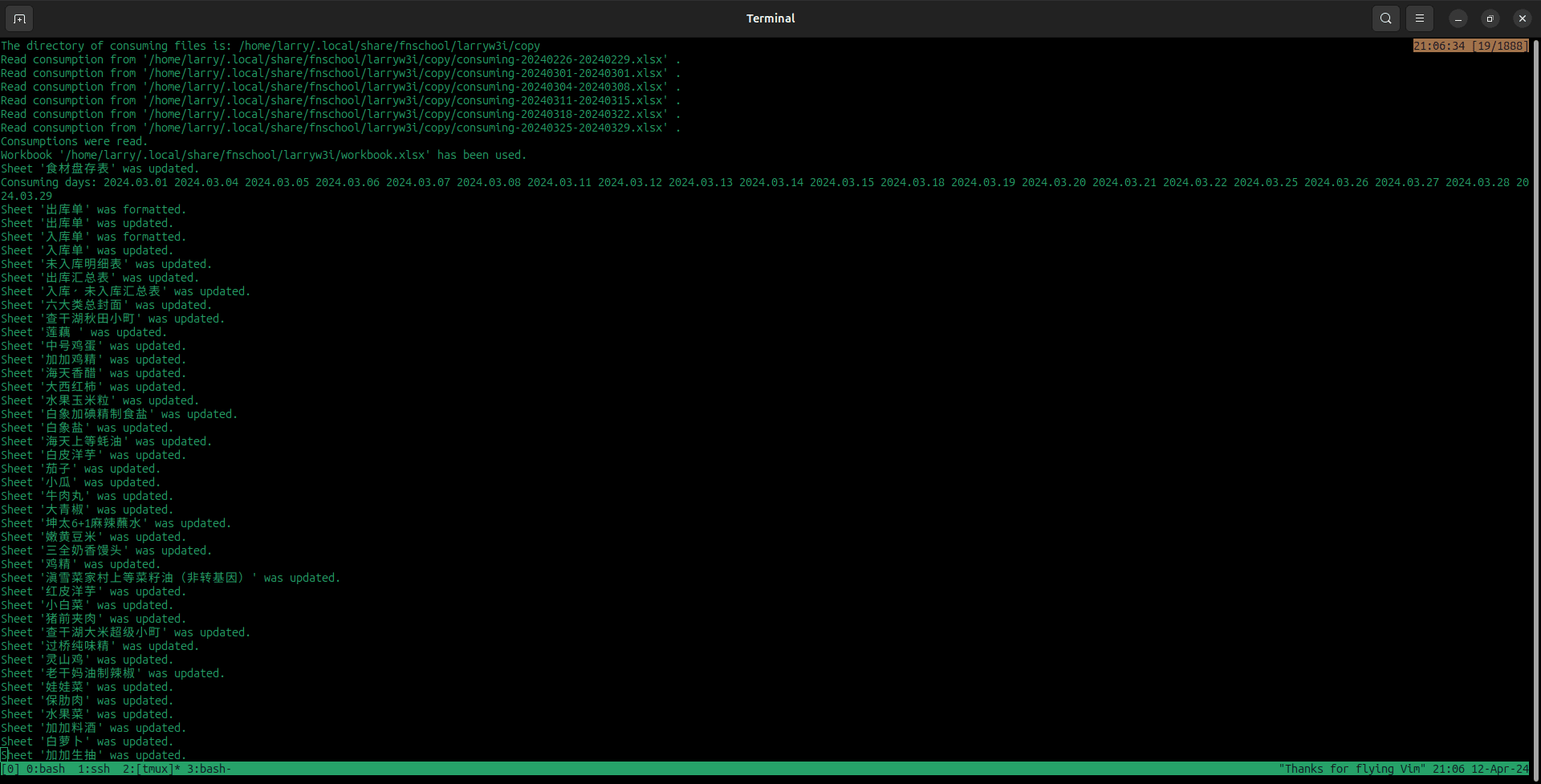Open the Terminal hamburger menu

point(1419,18)
